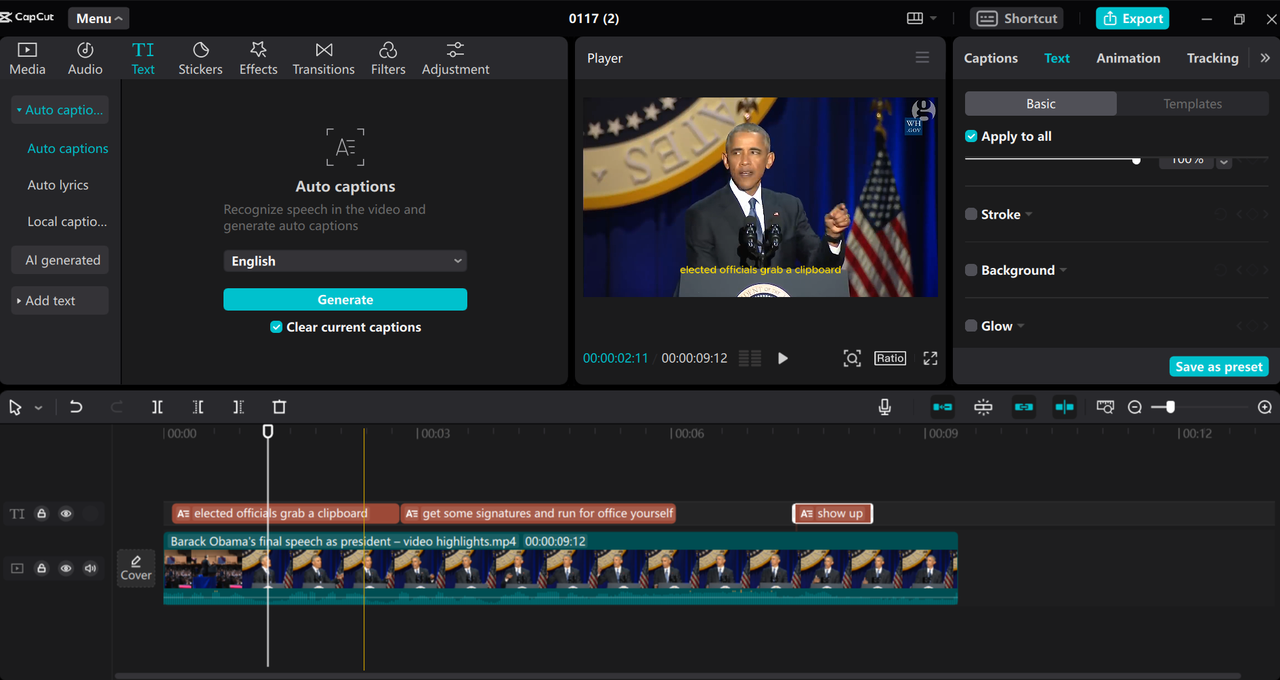Click the timeline zoom-to-fit ruler icon

(1105, 407)
